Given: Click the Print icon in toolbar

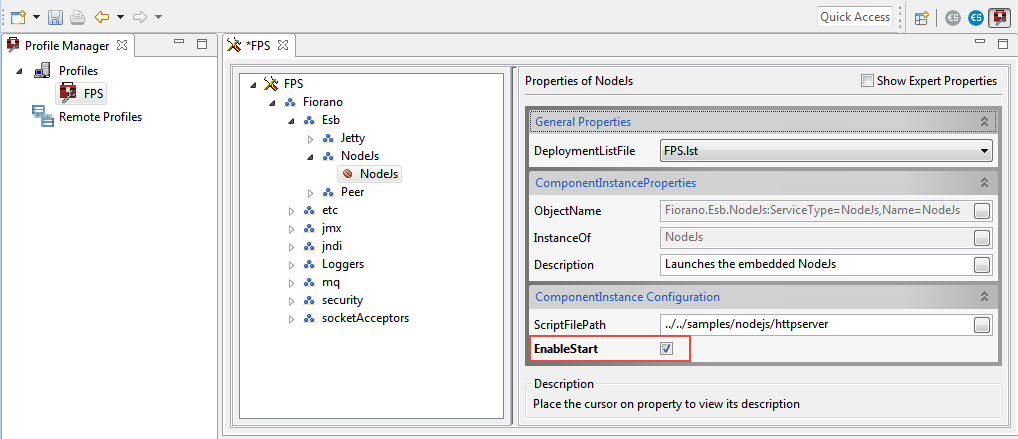Looking at the screenshot, I should [x=77, y=17].
